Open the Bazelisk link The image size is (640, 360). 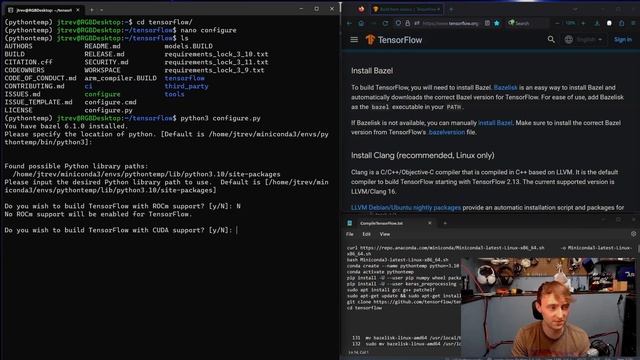[505, 87]
